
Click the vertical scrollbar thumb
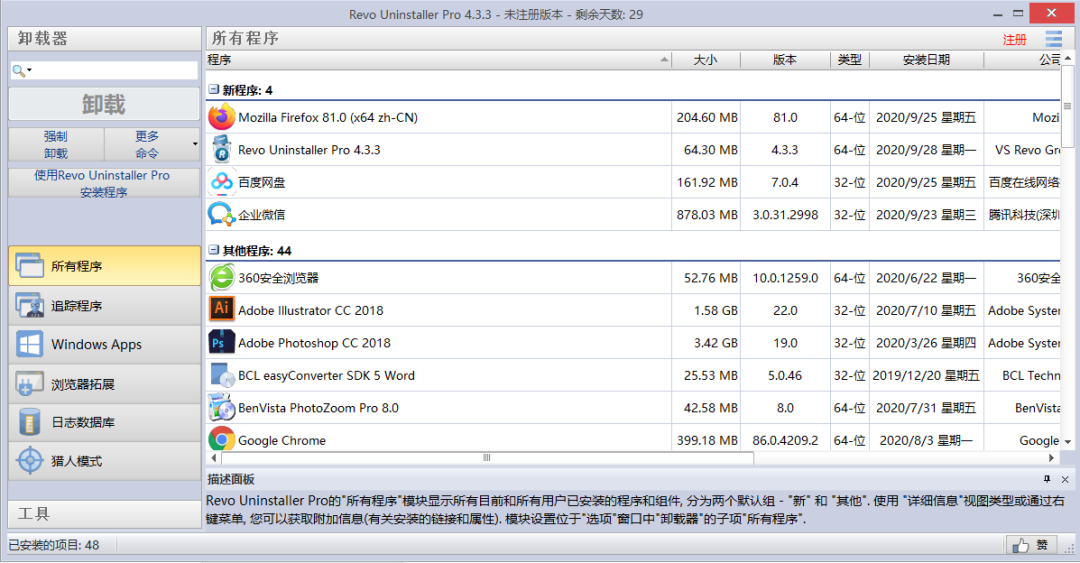click(x=1068, y=106)
